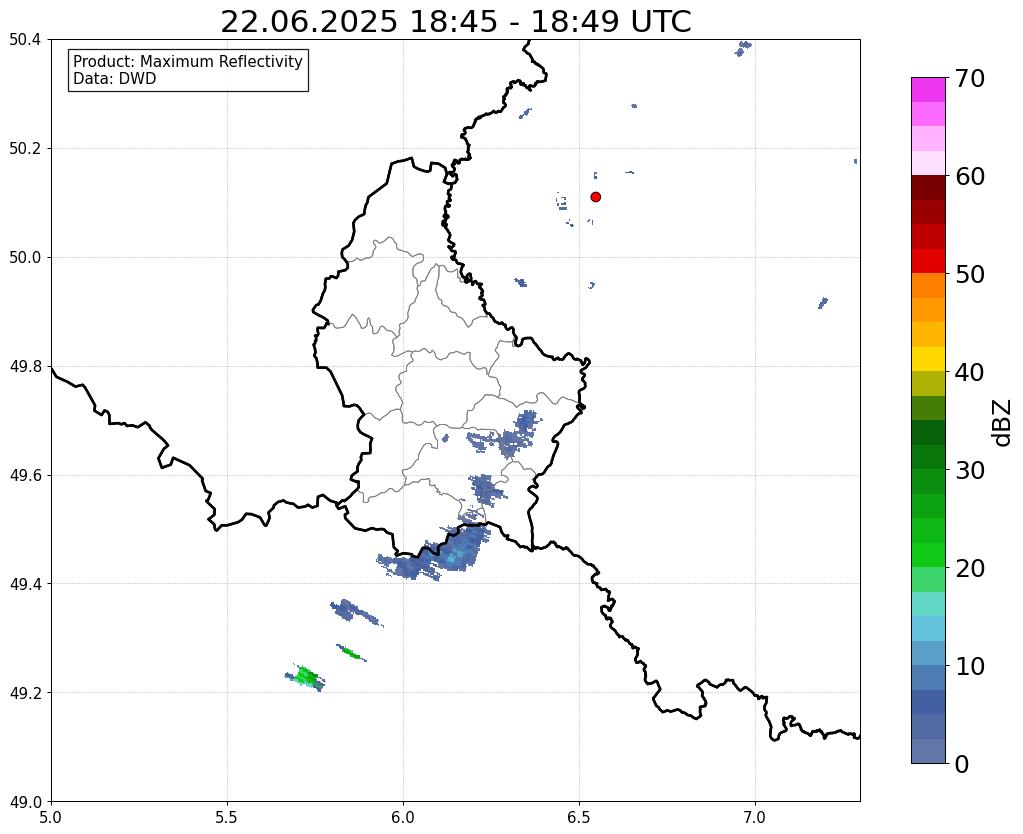Click the red station marker dot
This screenshot has height=834, width=1023.
[x=595, y=197]
